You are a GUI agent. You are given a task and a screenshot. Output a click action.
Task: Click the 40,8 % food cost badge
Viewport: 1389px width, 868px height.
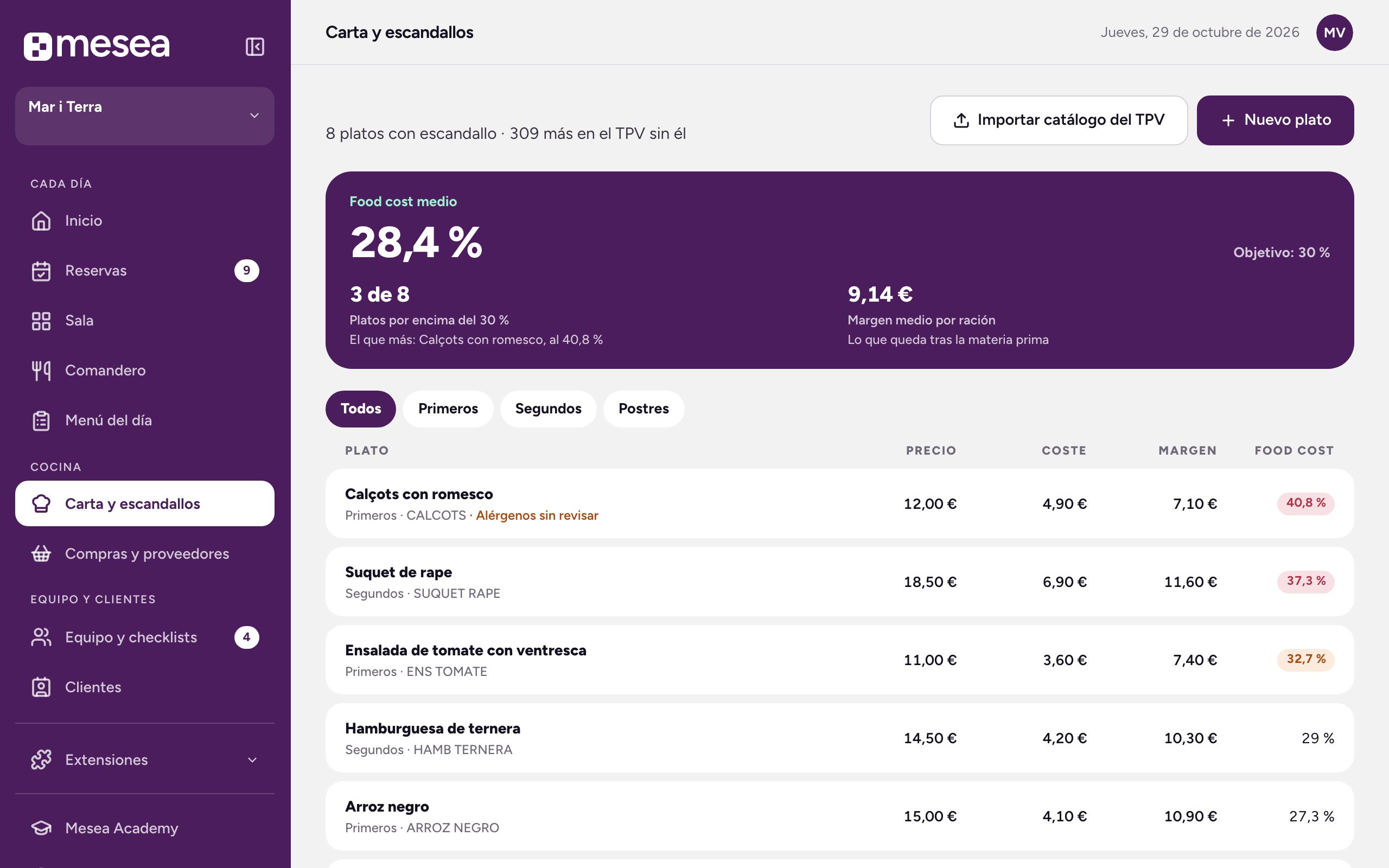(x=1305, y=503)
